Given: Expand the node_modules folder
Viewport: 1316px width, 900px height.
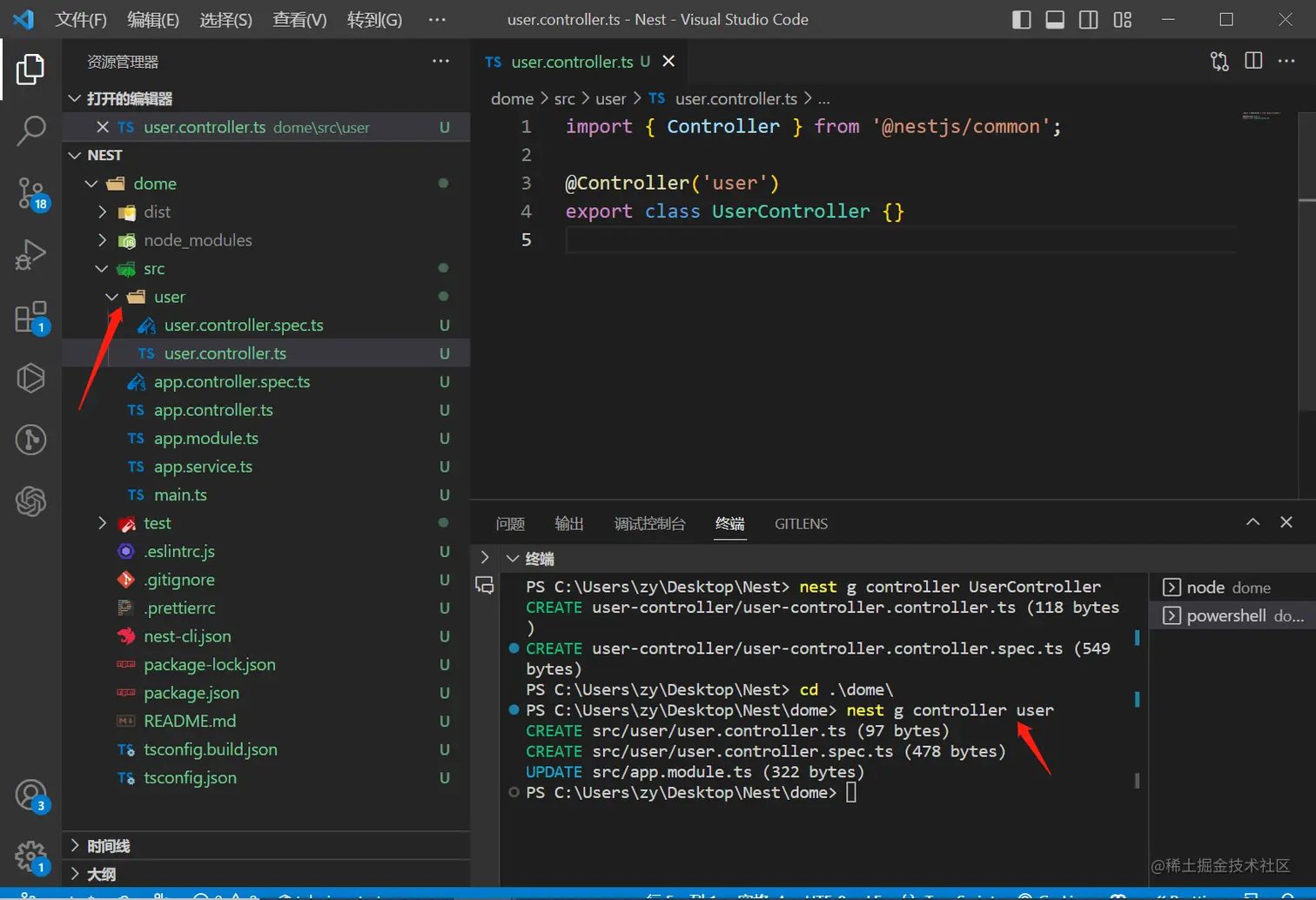Looking at the screenshot, I should [x=197, y=240].
